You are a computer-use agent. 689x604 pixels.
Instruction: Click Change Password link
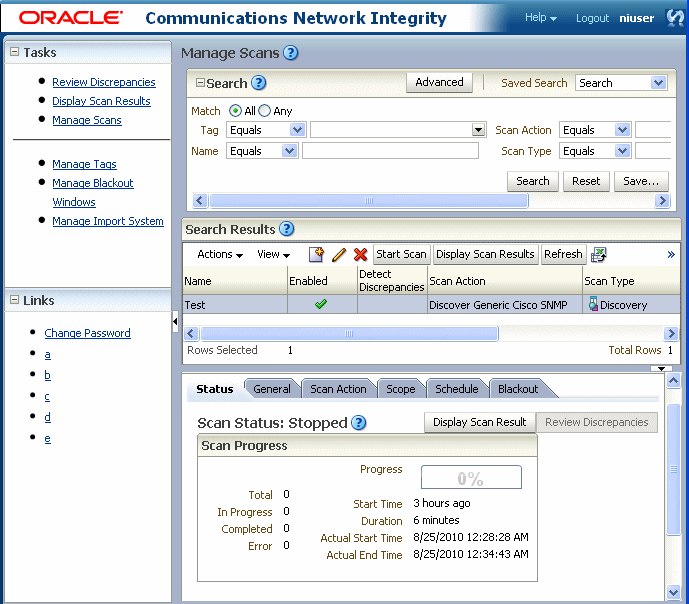pos(87,333)
